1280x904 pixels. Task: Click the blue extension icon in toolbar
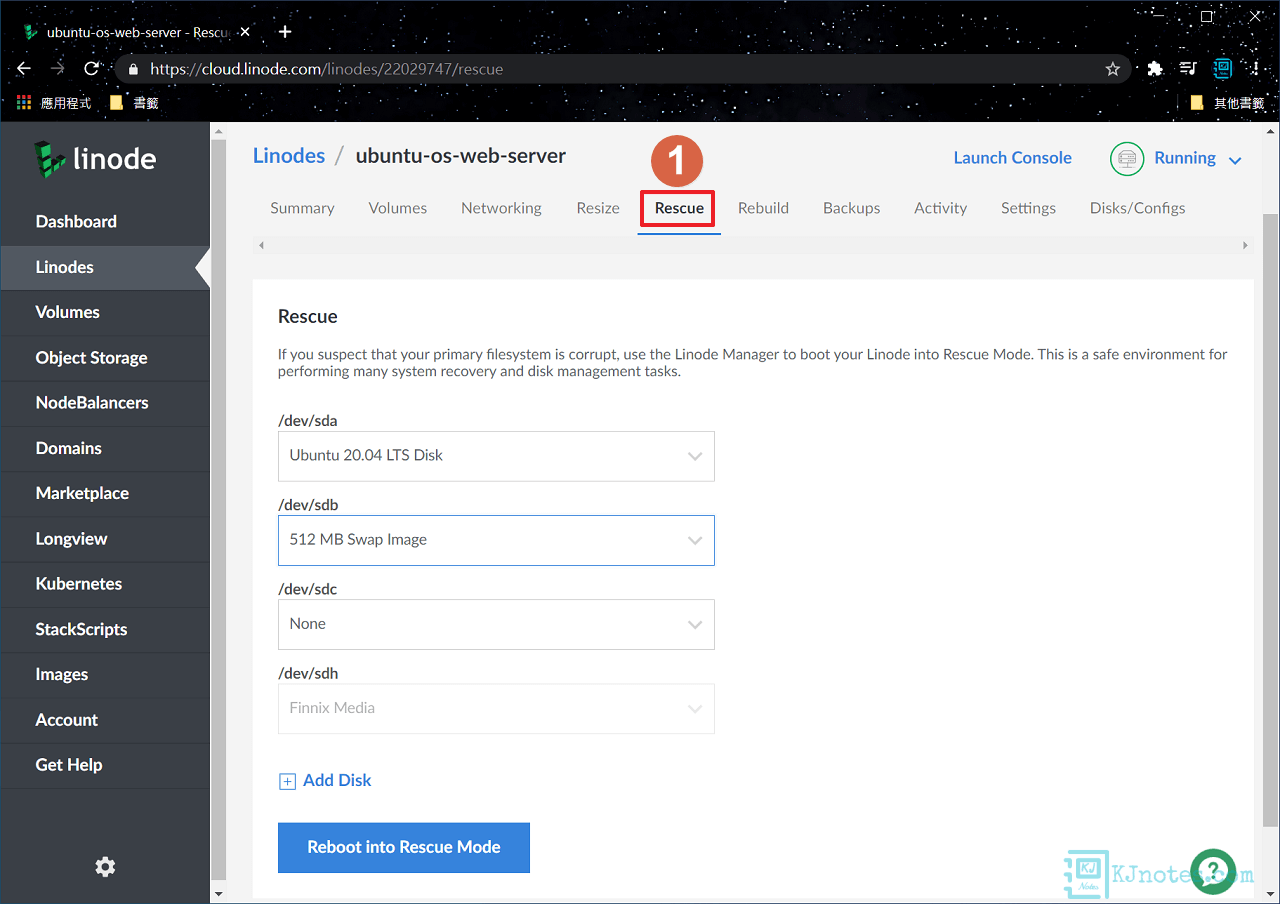(1222, 69)
